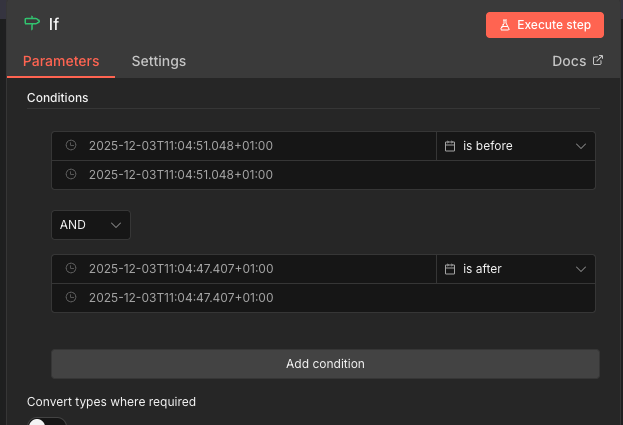This screenshot has width=623, height=425.
Task: Expand the AND combinator dropdown
Action: pos(91,225)
